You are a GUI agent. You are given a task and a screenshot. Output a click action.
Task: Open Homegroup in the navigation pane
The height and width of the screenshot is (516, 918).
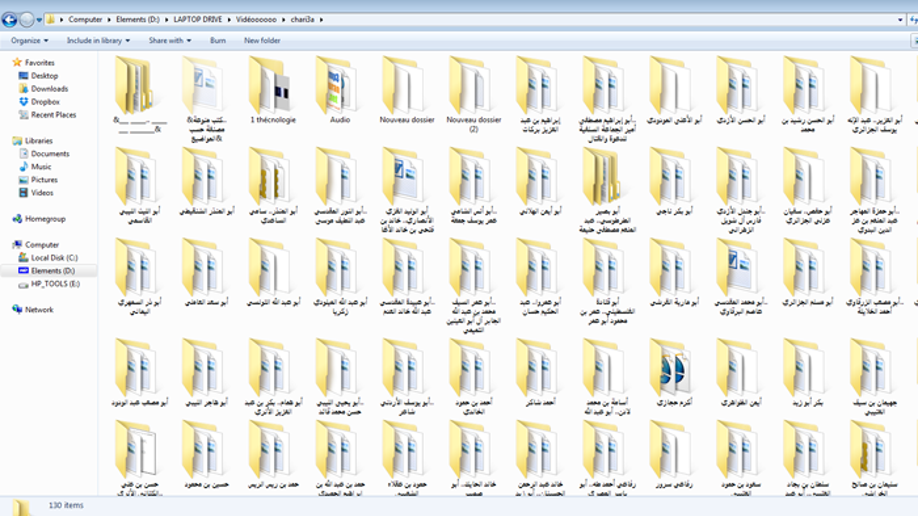click(x=45, y=219)
